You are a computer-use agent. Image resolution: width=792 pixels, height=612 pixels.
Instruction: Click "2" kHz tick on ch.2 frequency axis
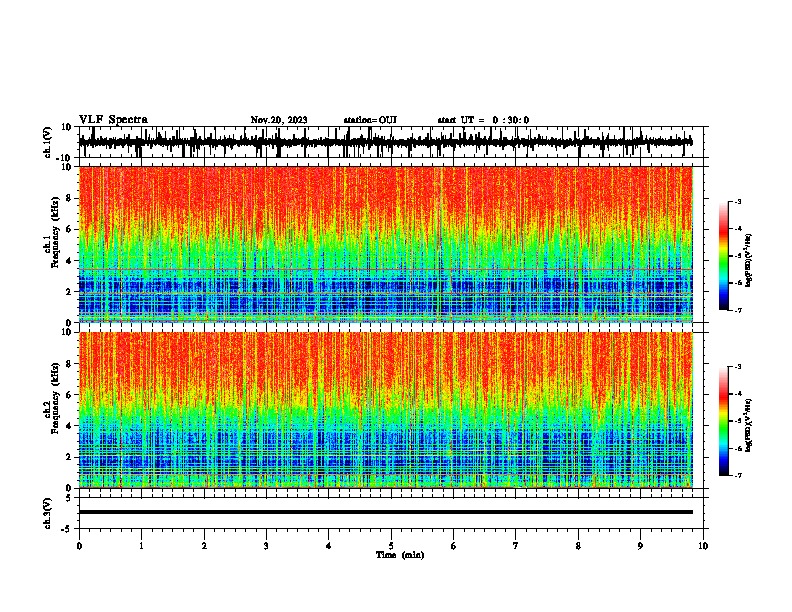coord(69,457)
